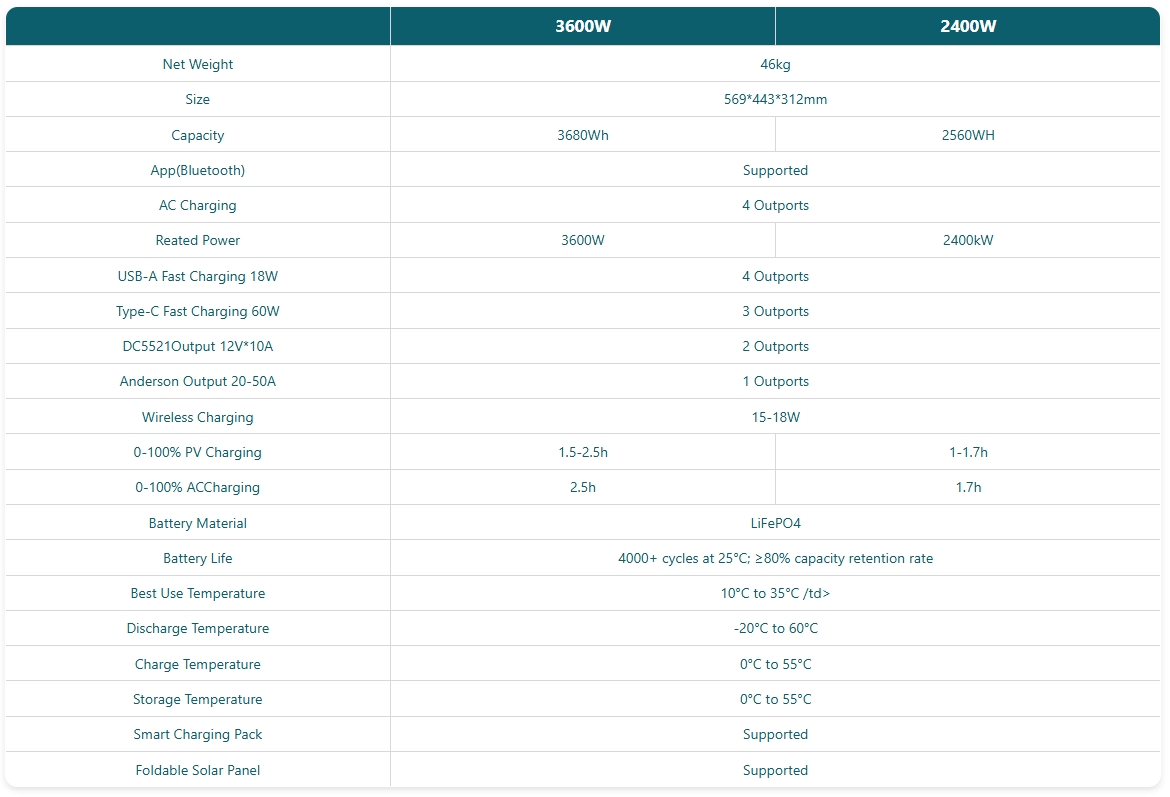This screenshot has height=797, width=1170.
Task: Click the 2400kW rated power value
Action: (968, 240)
